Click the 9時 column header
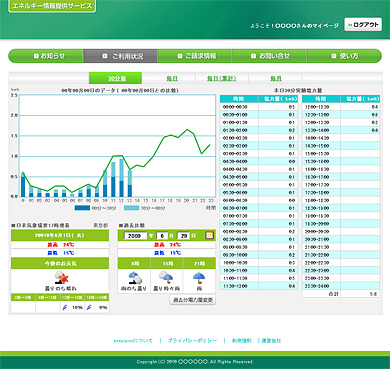The width and height of the screenshot is (390, 369). (134, 263)
